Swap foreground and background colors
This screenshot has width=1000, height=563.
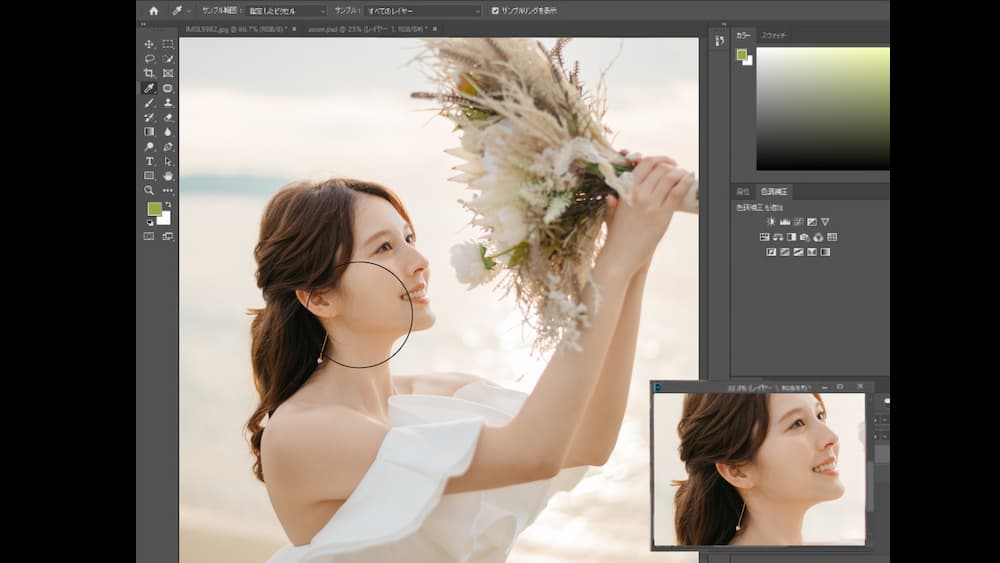(167, 204)
